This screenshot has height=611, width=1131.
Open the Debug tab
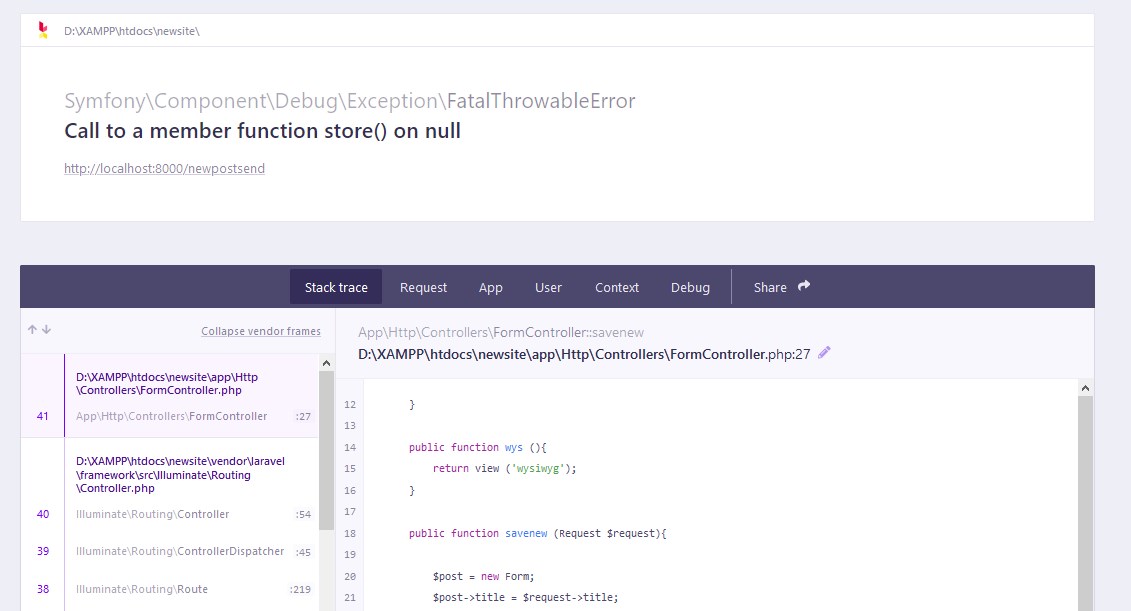click(x=690, y=287)
